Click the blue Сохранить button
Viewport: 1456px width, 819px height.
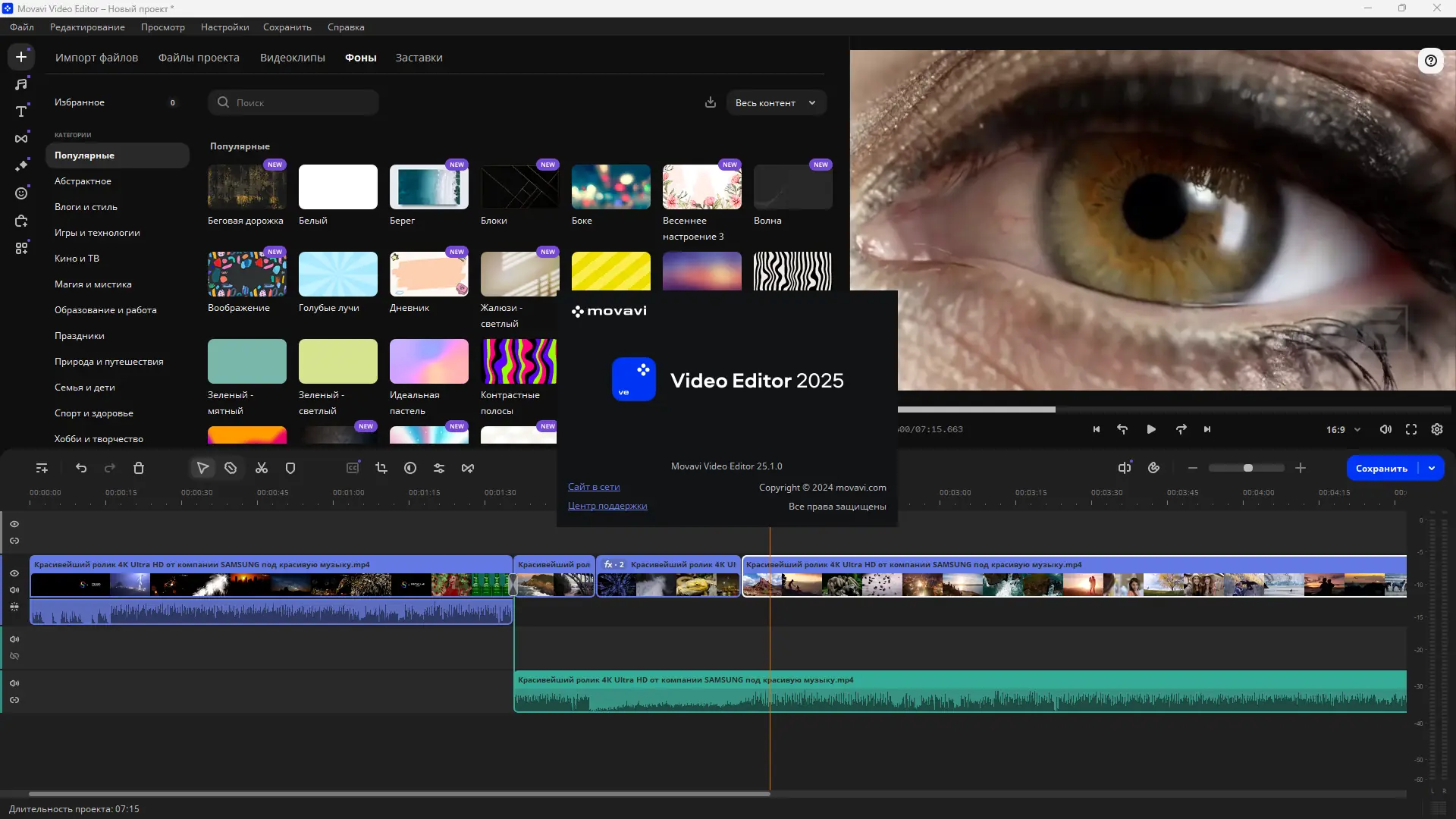tap(1381, 469)
